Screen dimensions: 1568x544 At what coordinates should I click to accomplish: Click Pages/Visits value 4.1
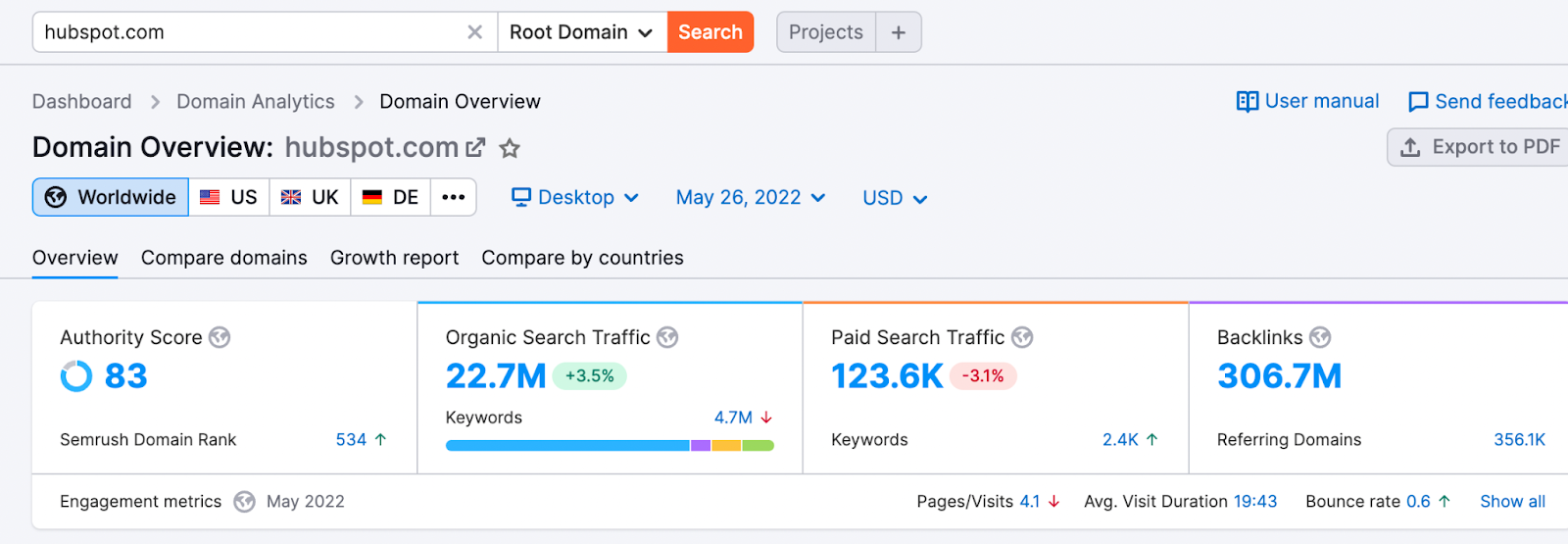pos(1030,502)
